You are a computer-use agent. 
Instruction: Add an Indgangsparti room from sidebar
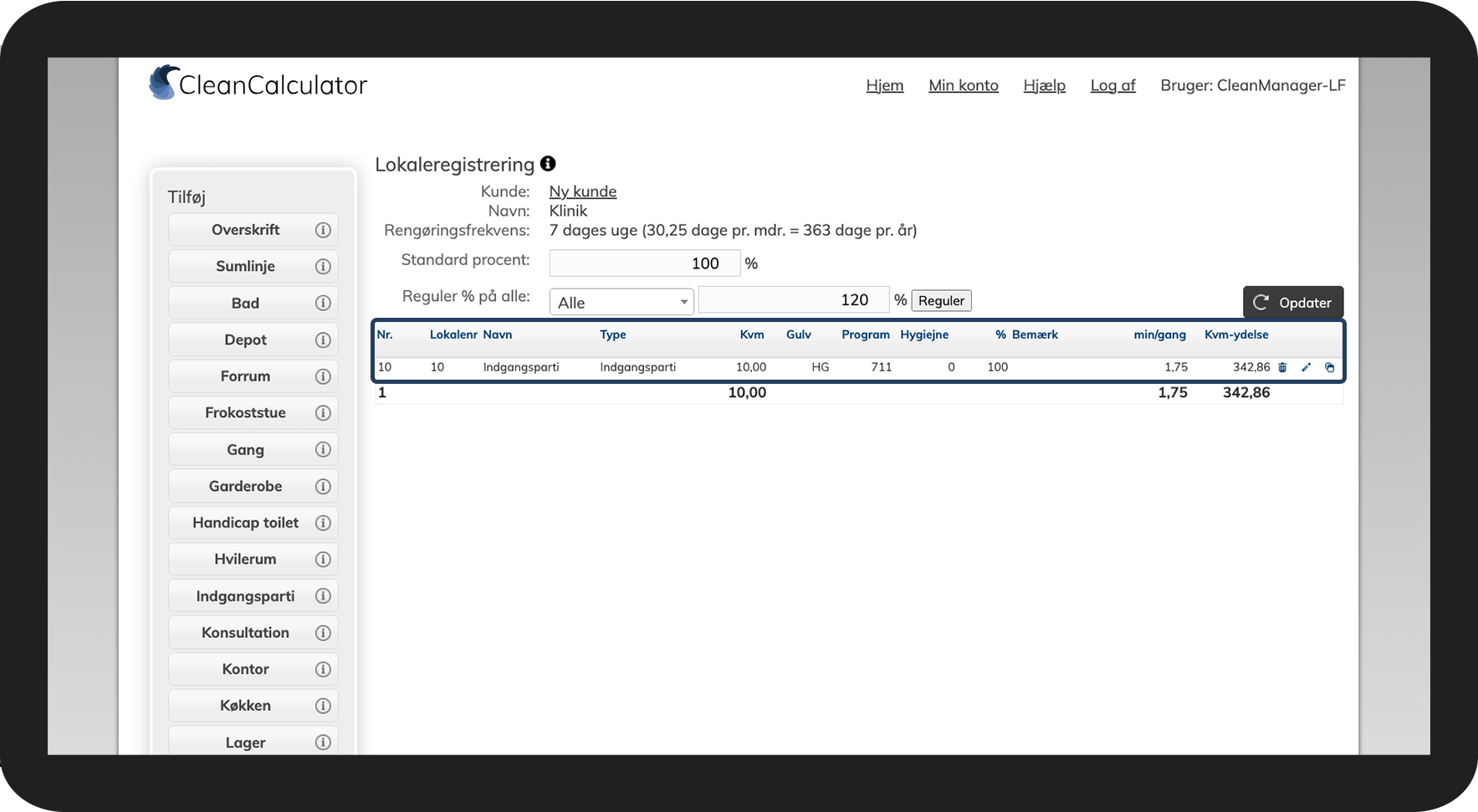point(253,596)
